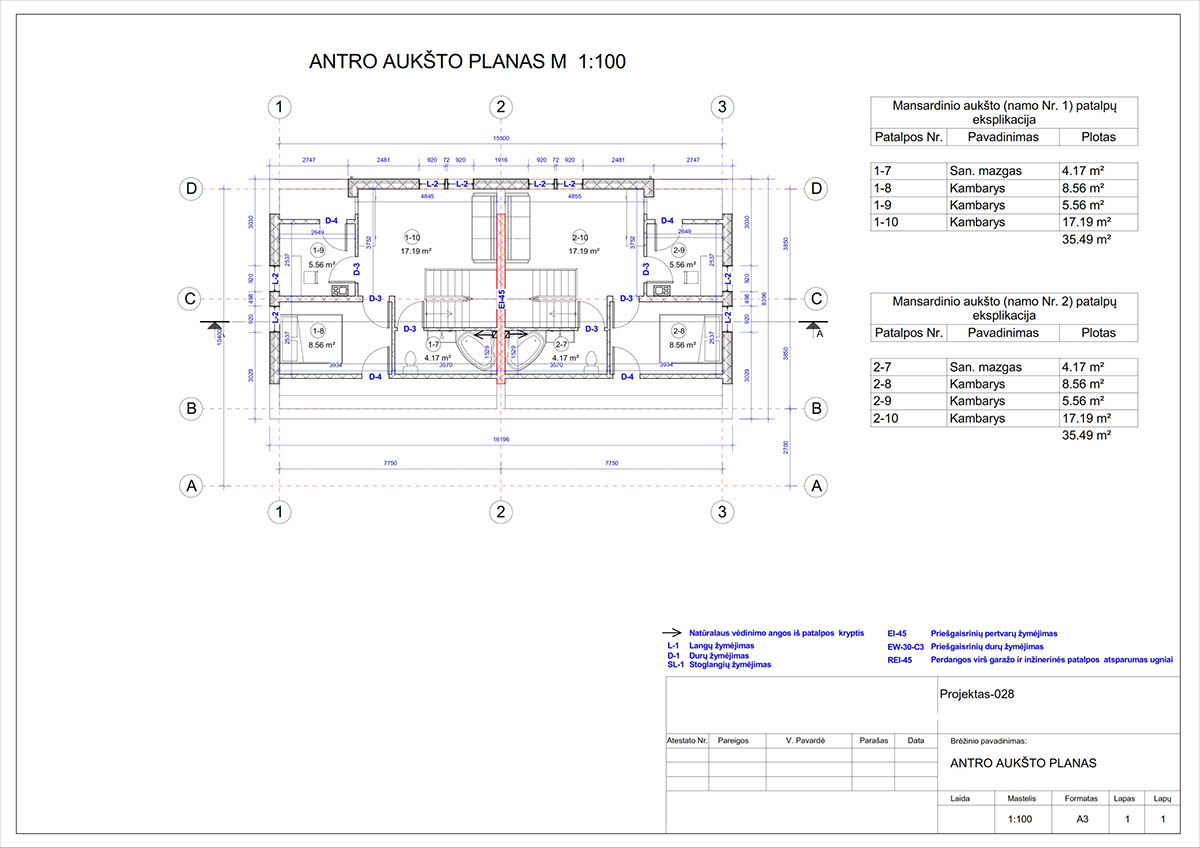Click the left grid axis bubble D
This screenshot has height=848, width=1200.
[187, 188]
